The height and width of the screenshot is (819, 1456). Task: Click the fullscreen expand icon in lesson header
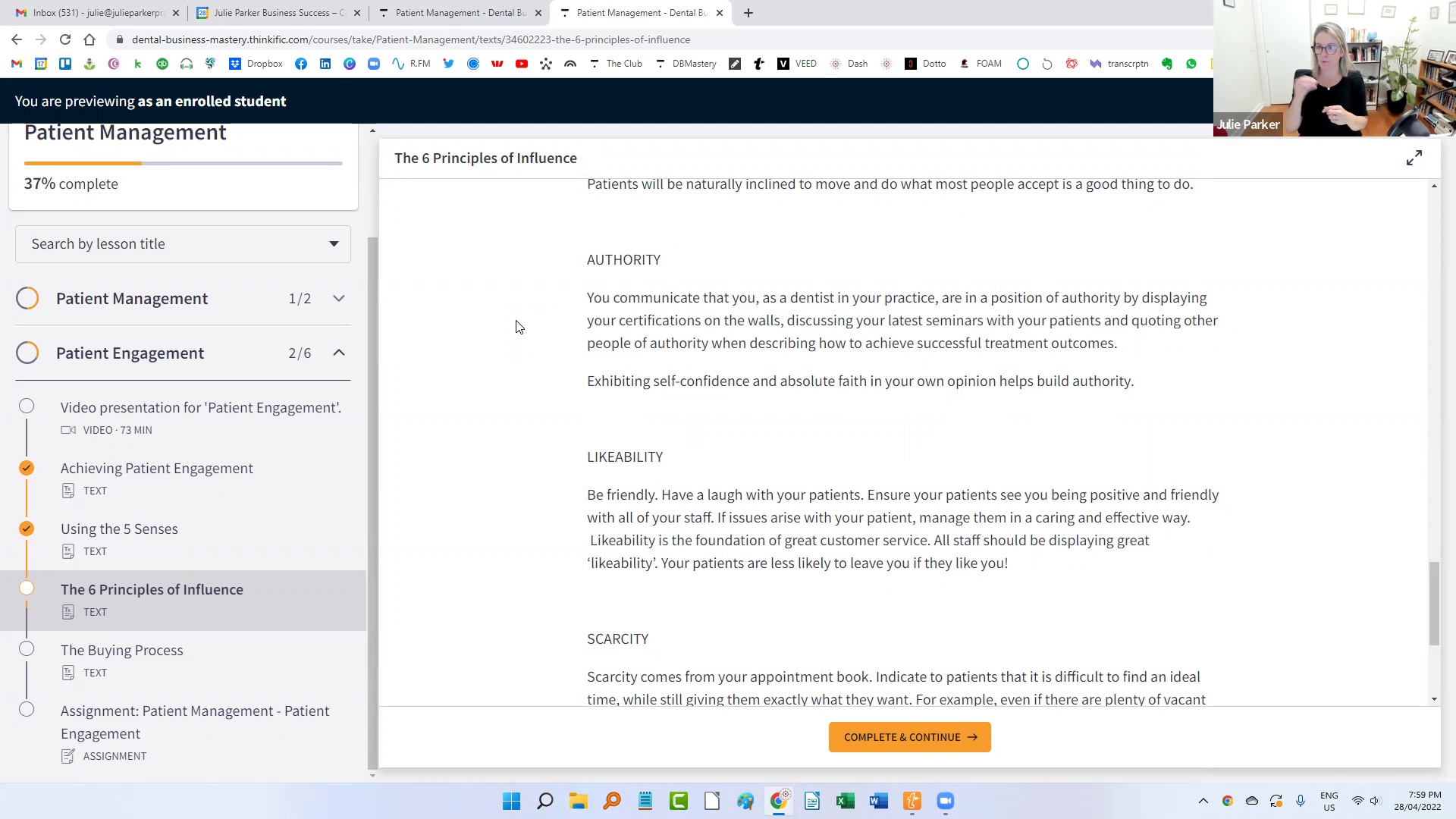(x=1414, y=158)
